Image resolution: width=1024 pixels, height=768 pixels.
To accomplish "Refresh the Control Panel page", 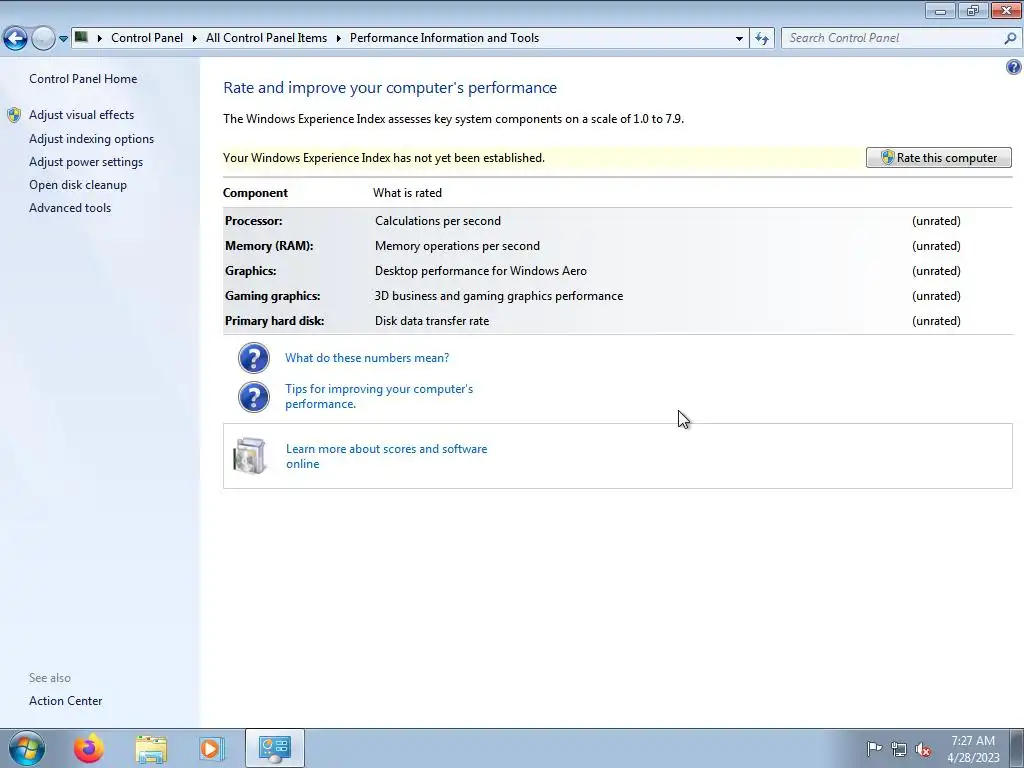I will click(761, 38).
